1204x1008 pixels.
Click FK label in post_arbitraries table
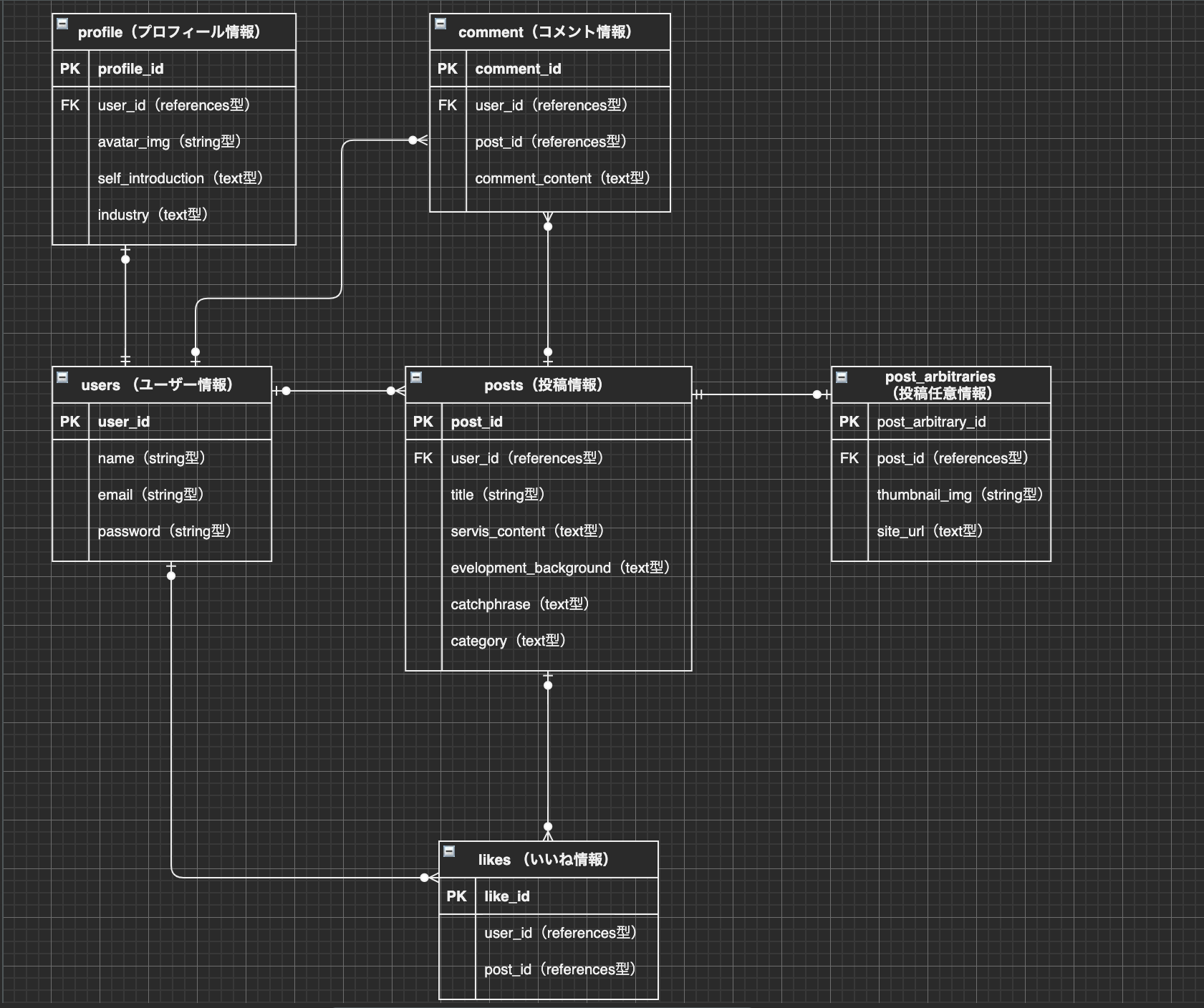pos(849,458)
